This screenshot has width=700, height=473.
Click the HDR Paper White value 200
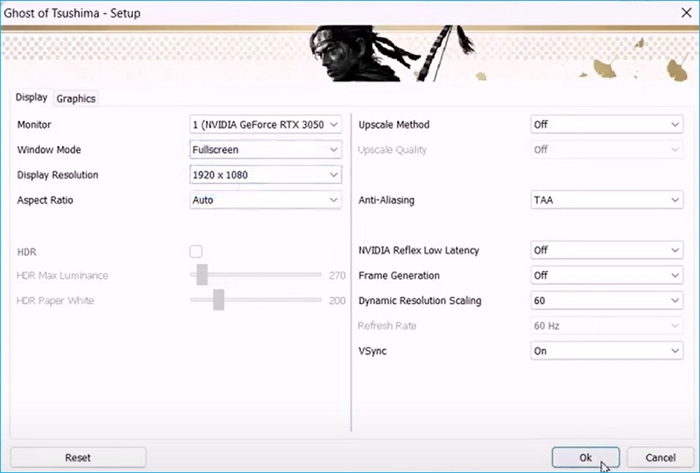tap(337, 301)
